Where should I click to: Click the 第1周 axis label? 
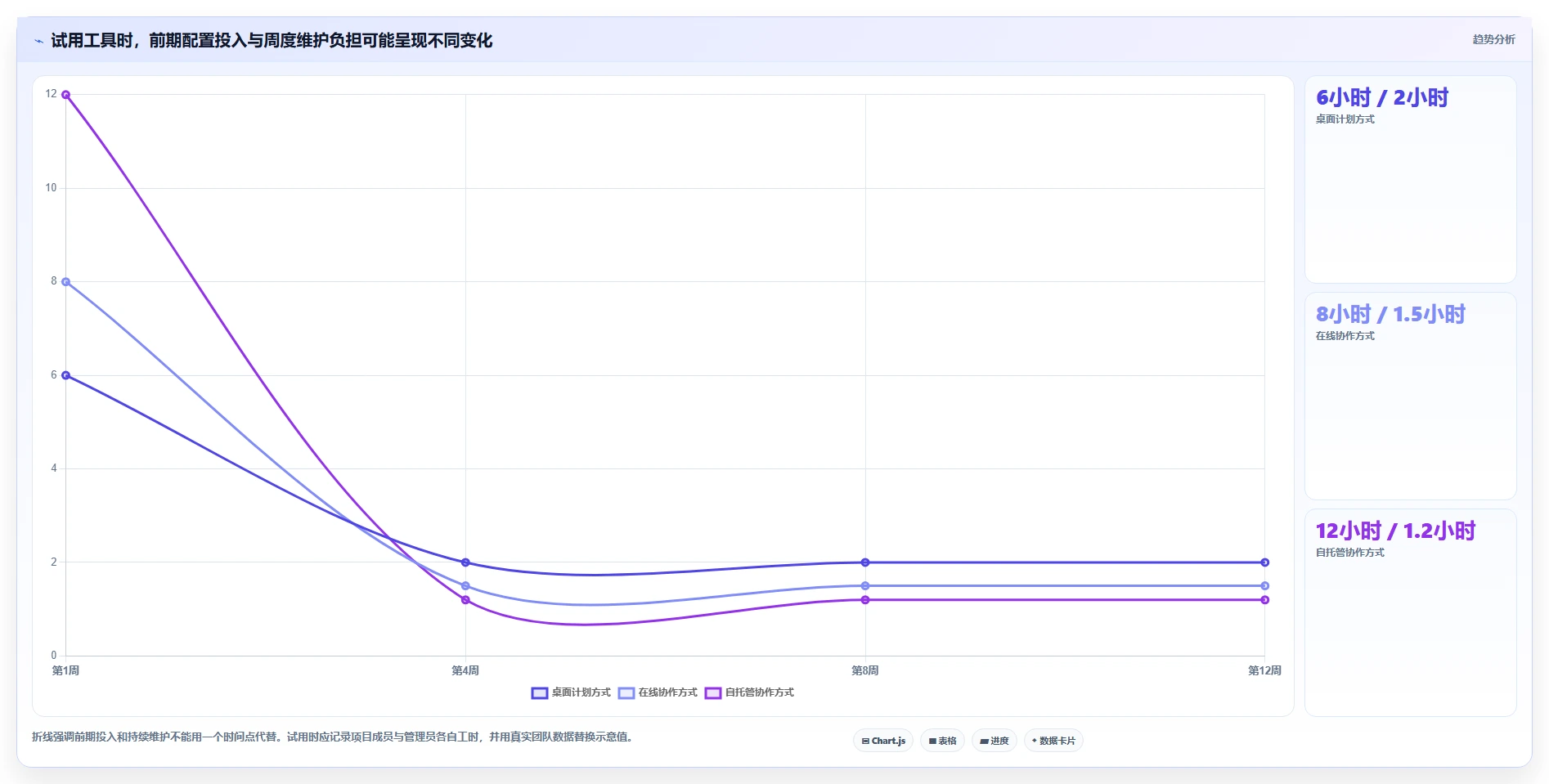[65, 670]
